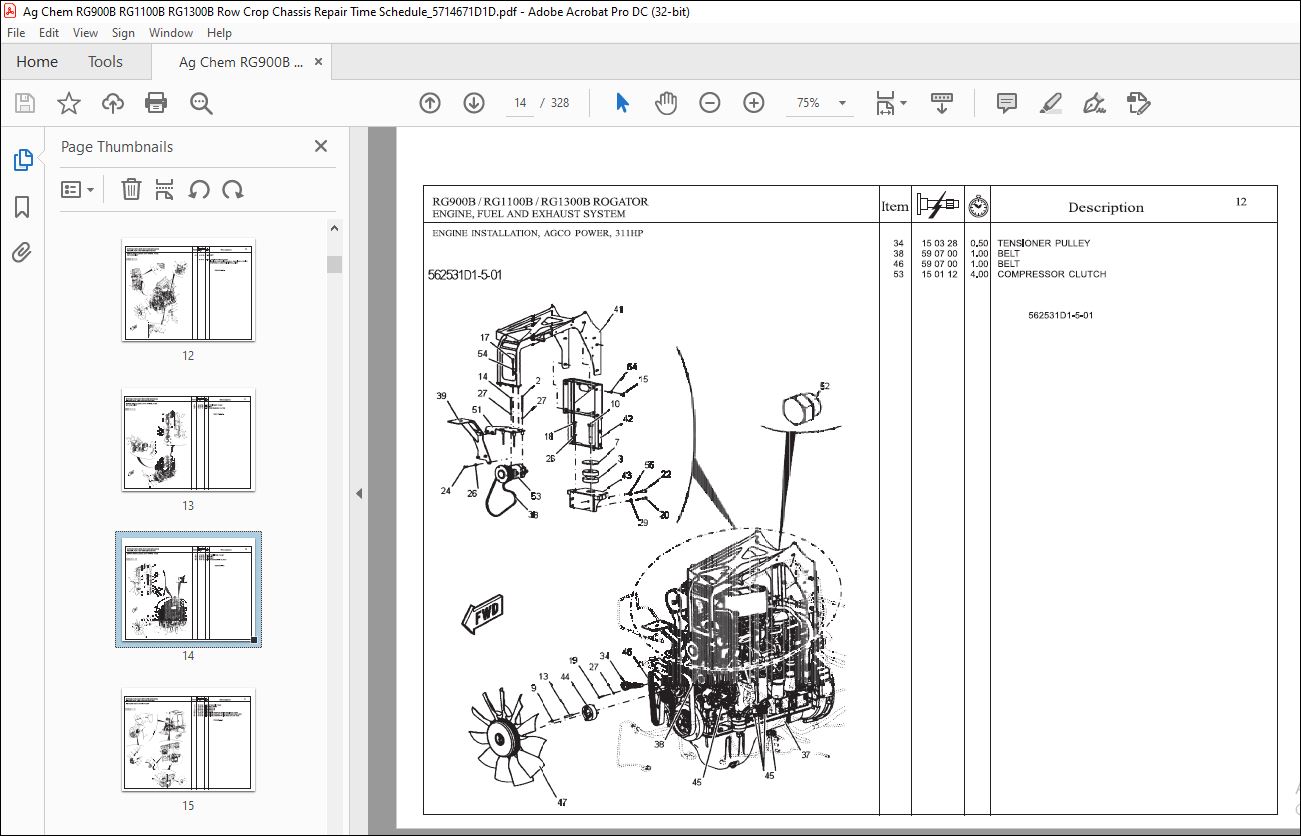Viewport: 1301px width, 836px height.
Task: Open Bookmarks sidebar panel
Action: click(x=22, y=207)
